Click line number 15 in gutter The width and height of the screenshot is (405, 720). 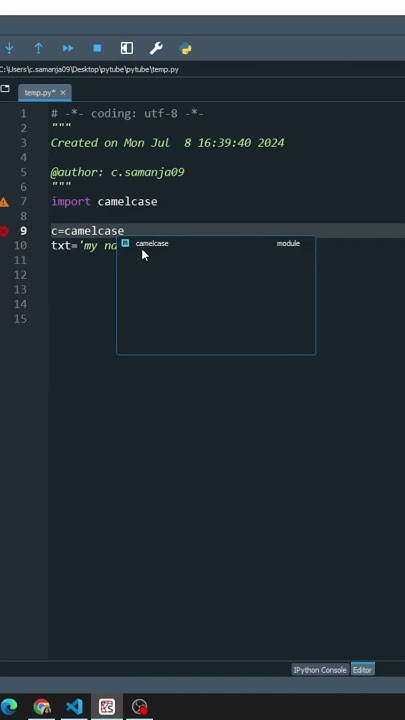pos(20,319)
